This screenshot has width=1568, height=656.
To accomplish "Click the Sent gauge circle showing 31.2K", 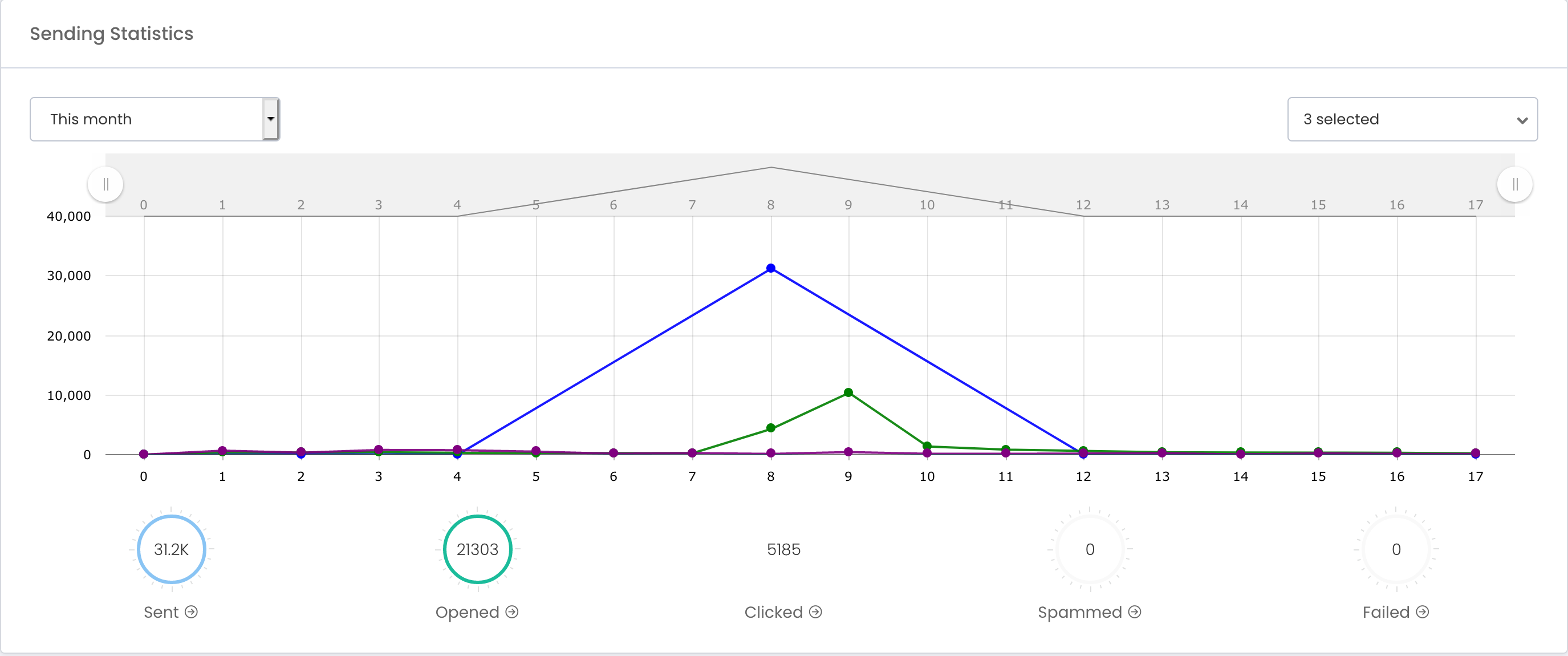I will point(171,549).
